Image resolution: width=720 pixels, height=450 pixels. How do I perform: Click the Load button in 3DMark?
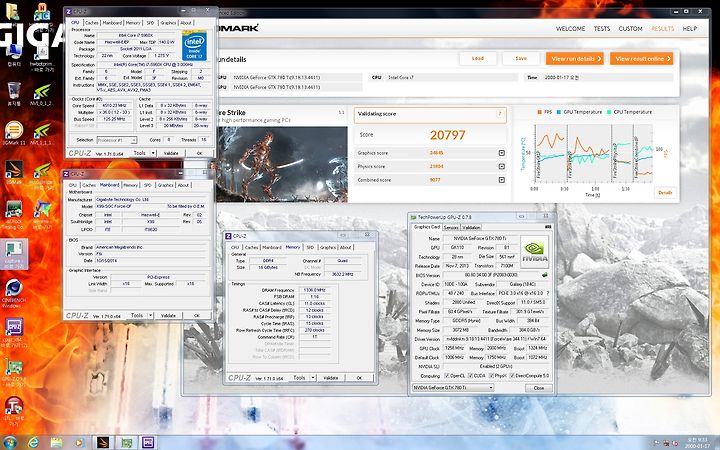tap(478, 58)
